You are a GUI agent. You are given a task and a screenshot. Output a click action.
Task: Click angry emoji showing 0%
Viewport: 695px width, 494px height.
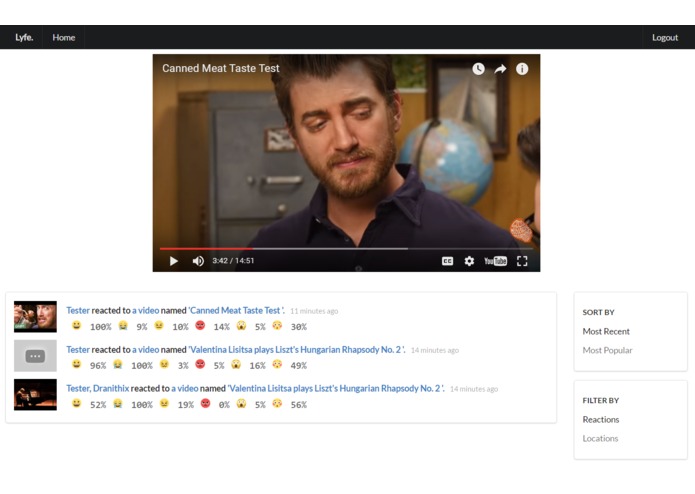(205, 404)
